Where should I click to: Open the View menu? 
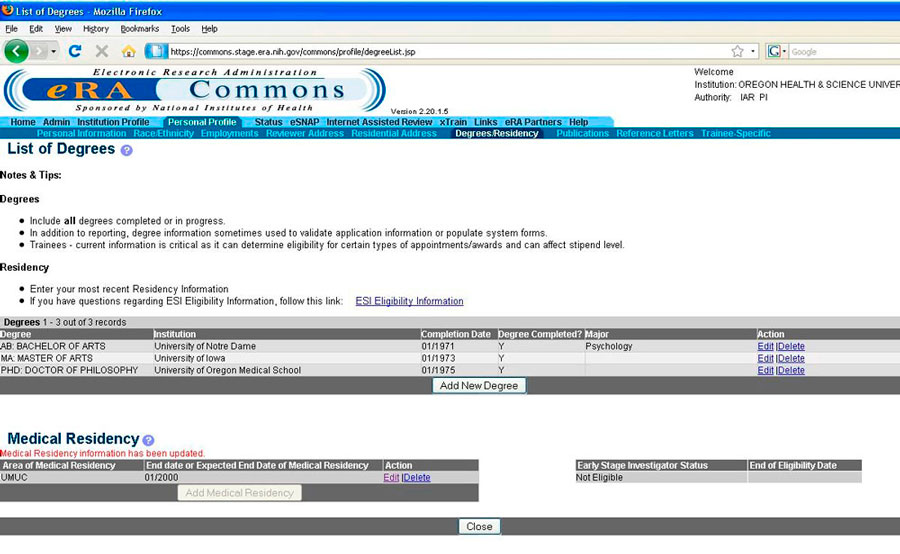tap(63, 29)
